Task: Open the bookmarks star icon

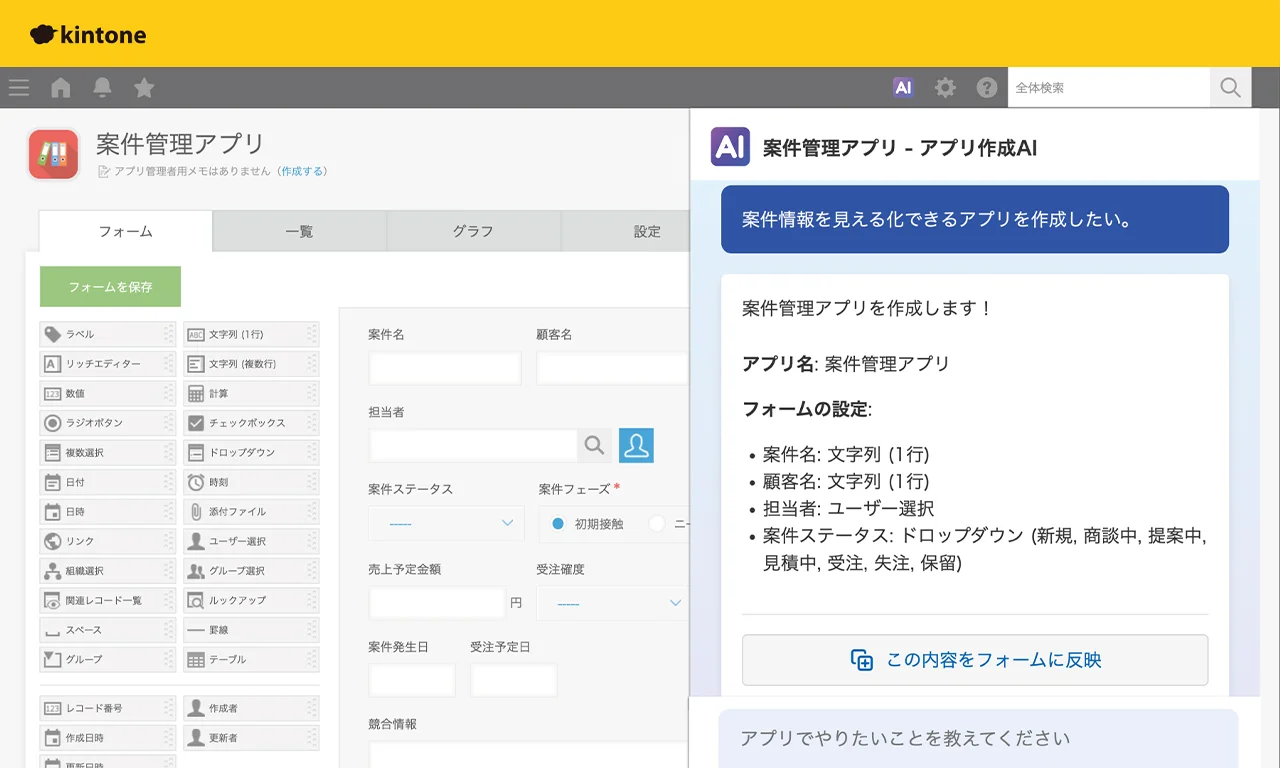Action: point(144,88)
